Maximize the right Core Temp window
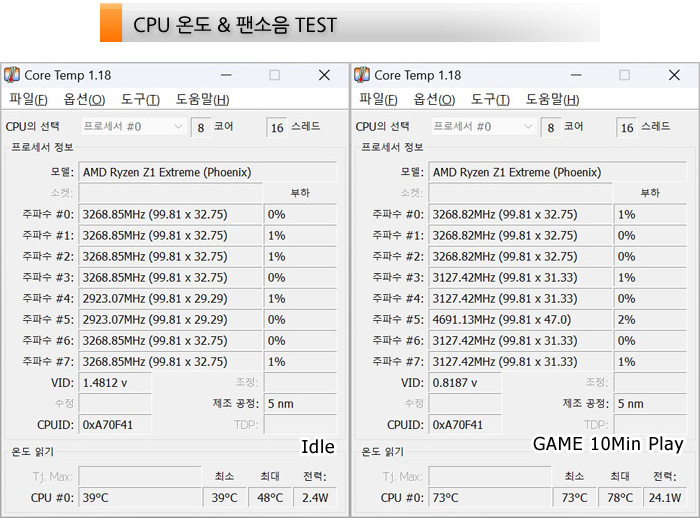Screen dimensions: 700x522 pyautogui.click(x=625, y=75)
